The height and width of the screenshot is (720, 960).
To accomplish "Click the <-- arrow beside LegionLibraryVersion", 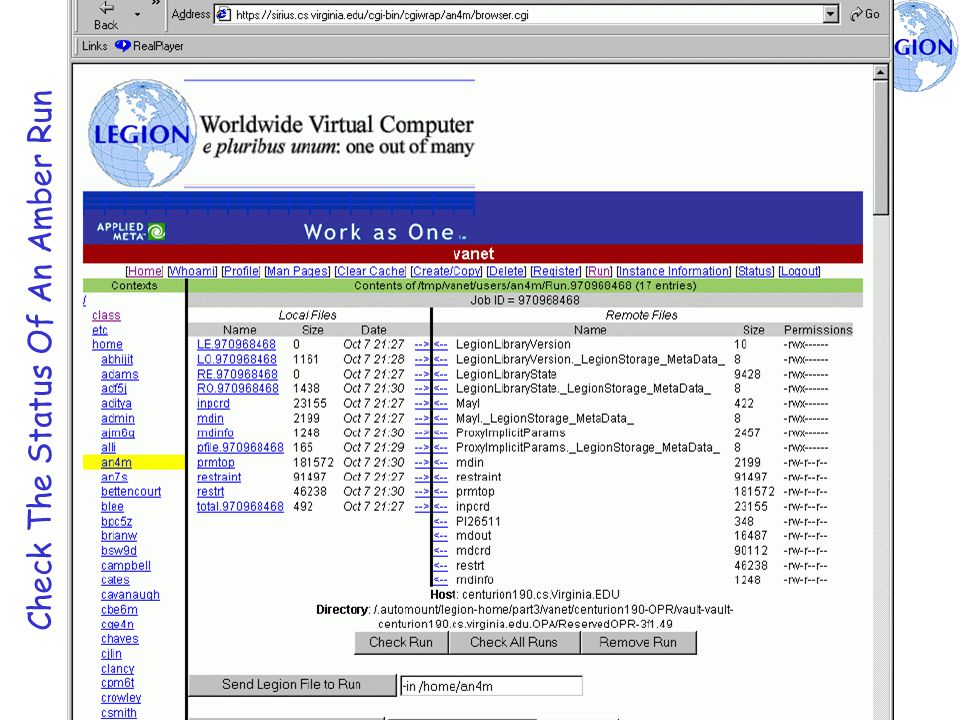I will coord(440,345).
